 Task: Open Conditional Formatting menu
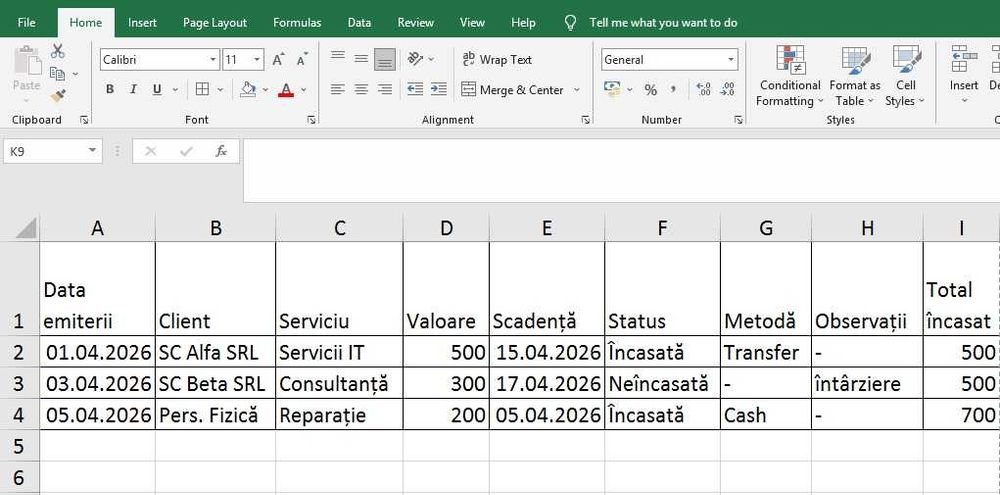[x=790, y=76]
